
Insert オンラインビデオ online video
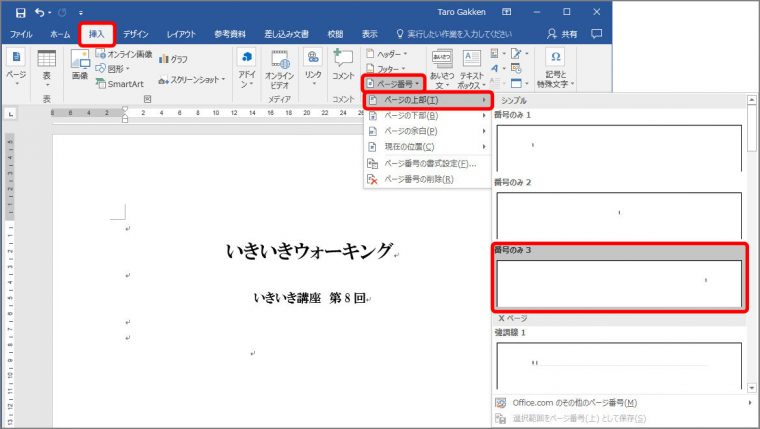pyautogui.click(x=280, y=69)
